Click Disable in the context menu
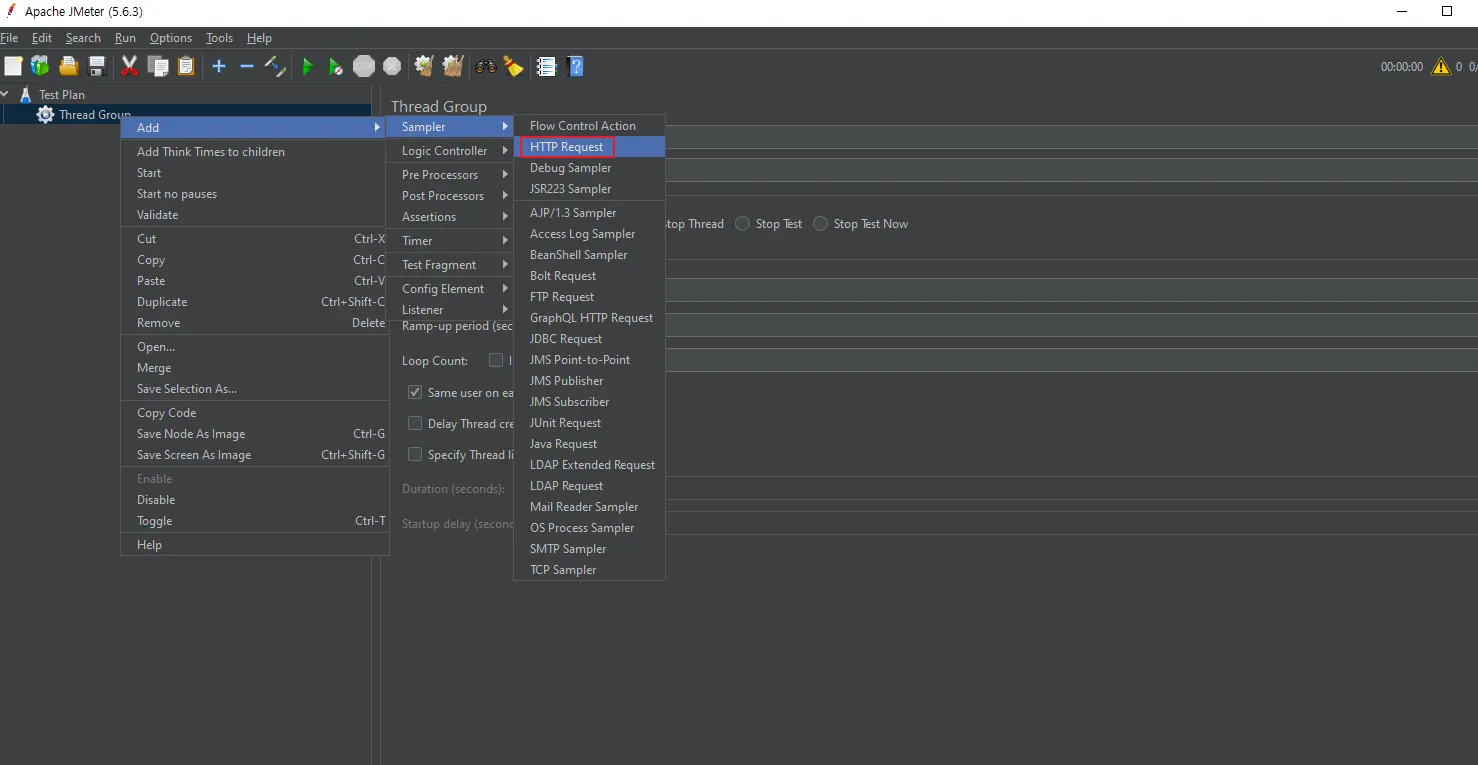1478x765 pixels. point(254,500)
